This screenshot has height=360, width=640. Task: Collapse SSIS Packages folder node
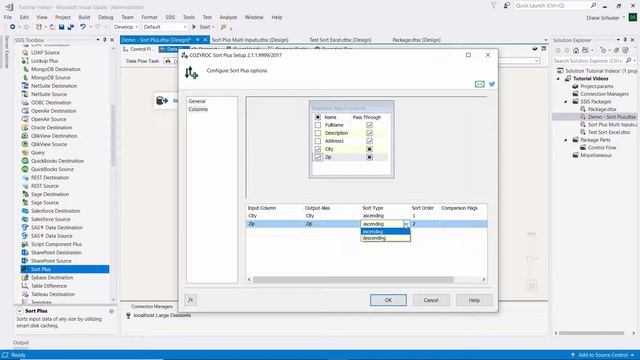566,102
